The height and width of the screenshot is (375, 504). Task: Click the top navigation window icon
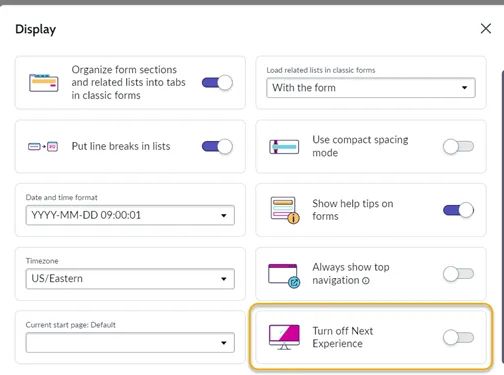[x=284, y=276]
